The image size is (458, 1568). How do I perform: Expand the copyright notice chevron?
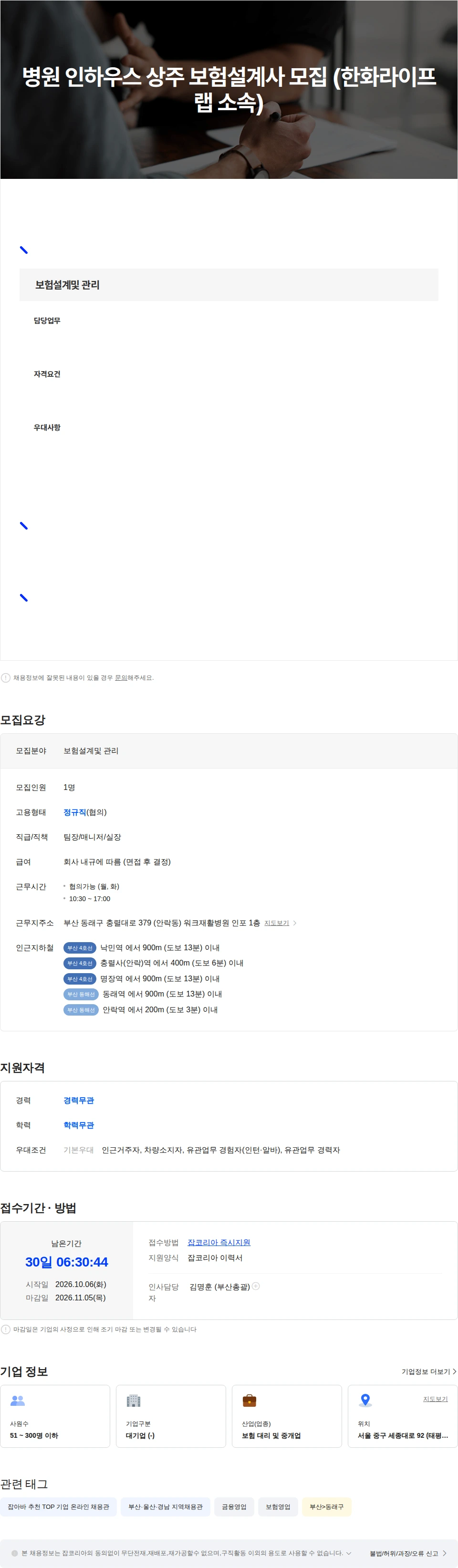[348, 1553]
